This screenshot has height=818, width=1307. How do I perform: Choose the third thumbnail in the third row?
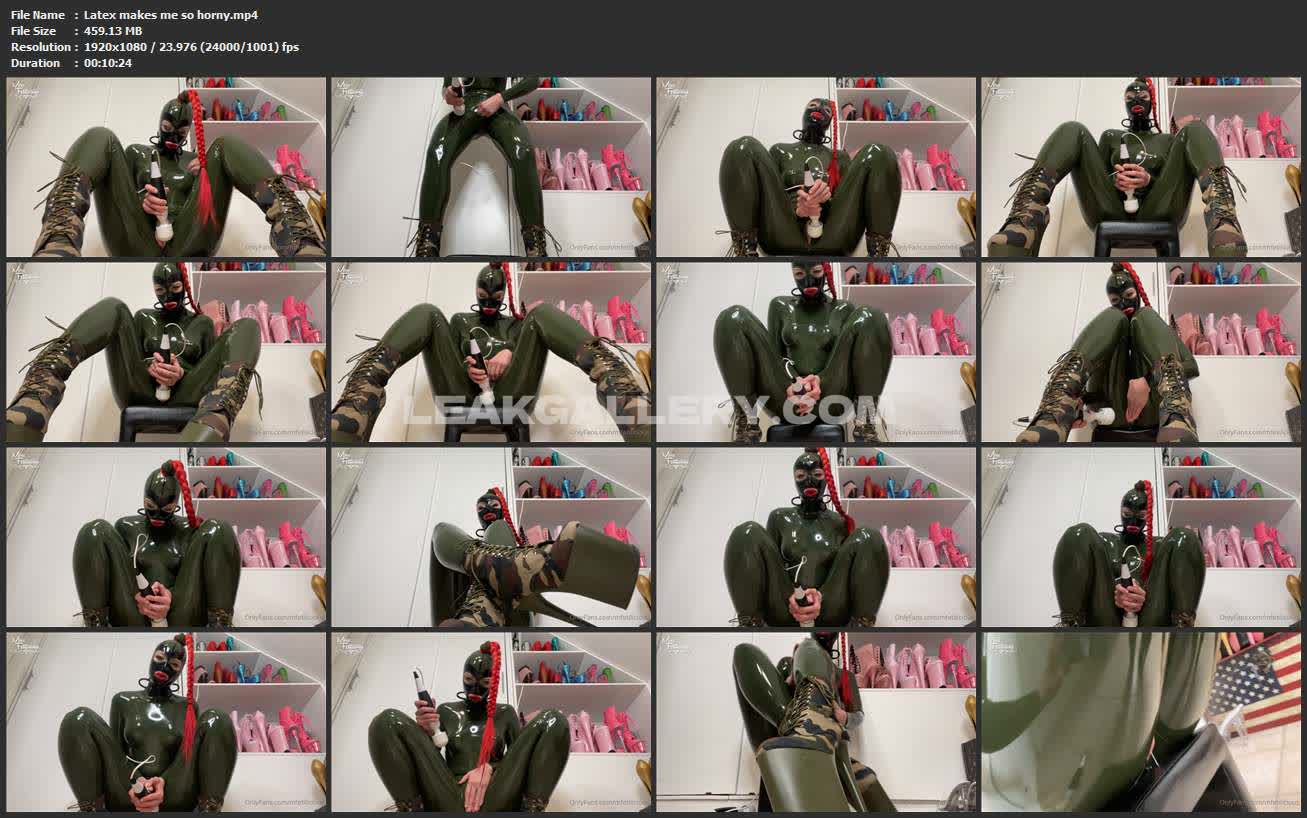coord(816,537)
